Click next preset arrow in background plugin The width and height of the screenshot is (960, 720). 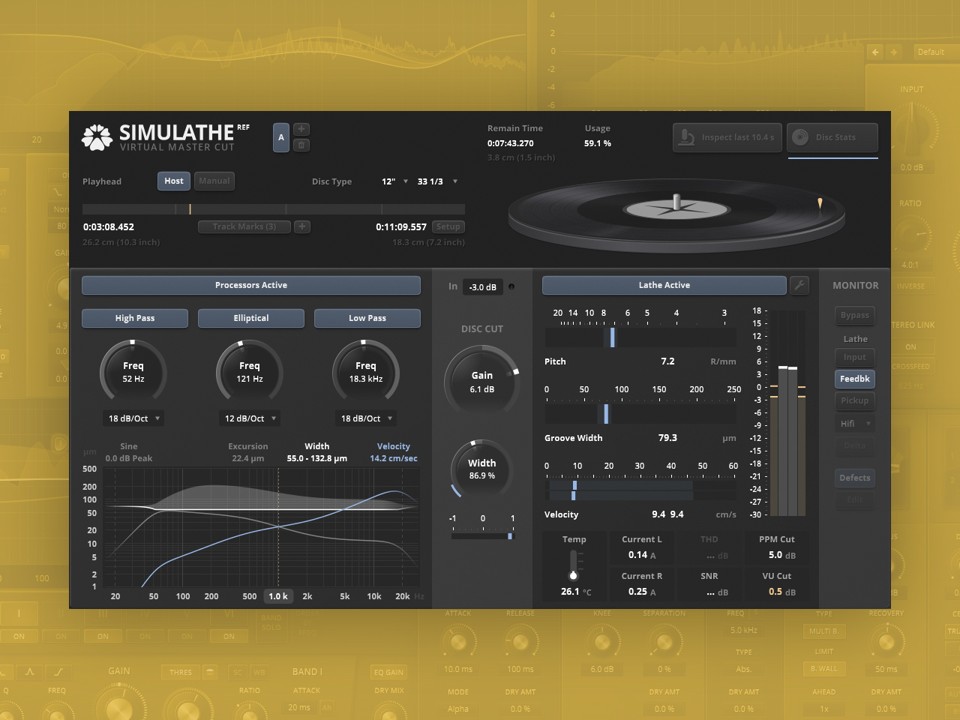coord(893,52)
